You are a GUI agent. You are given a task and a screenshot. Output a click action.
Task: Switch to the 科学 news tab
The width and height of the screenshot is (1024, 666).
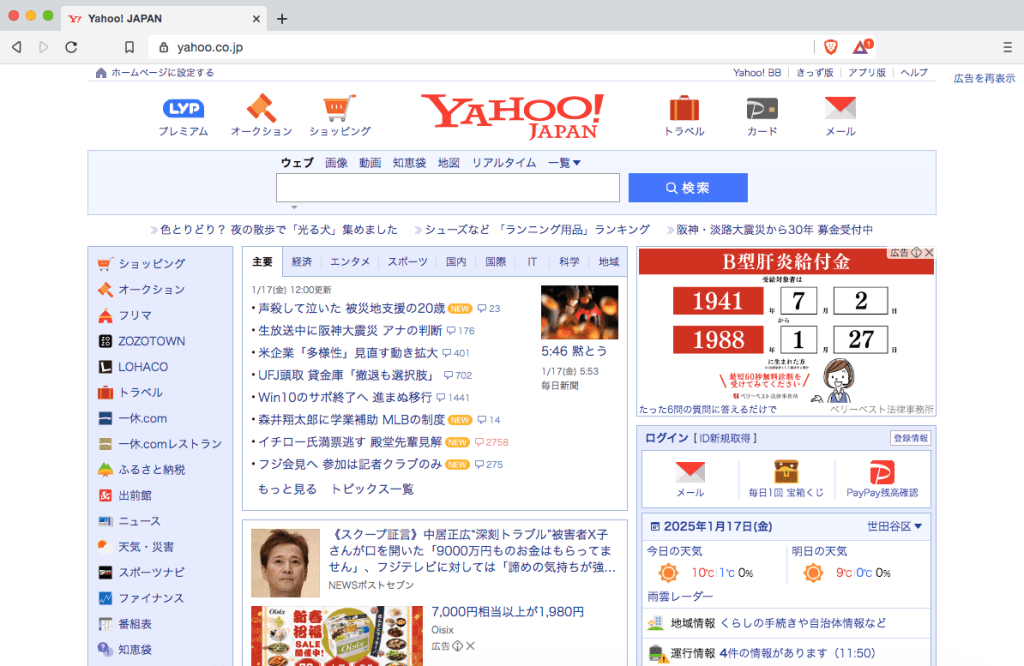click(x=569, y=262)
